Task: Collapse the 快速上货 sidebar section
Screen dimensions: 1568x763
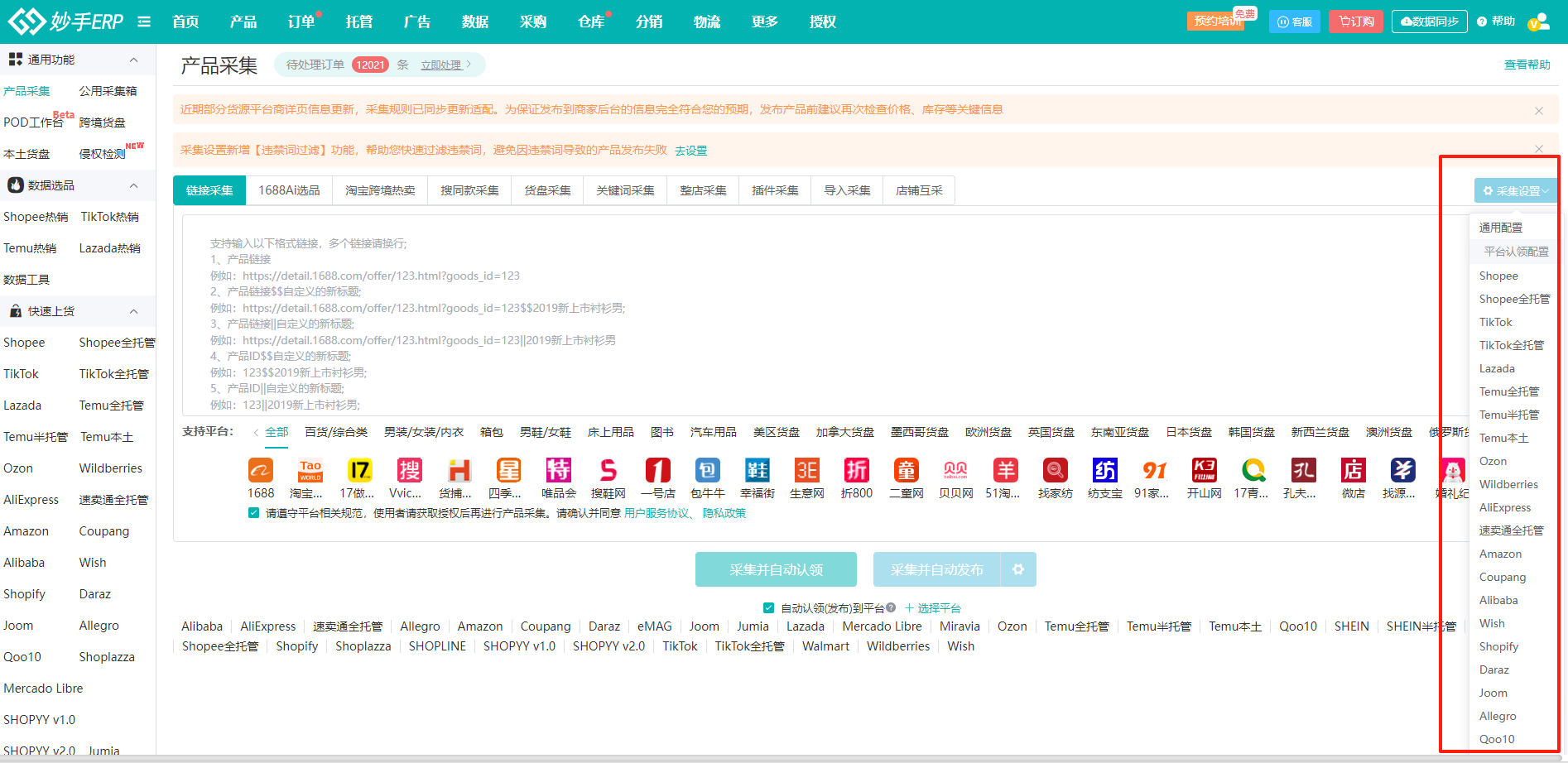Action: point(133,311)
